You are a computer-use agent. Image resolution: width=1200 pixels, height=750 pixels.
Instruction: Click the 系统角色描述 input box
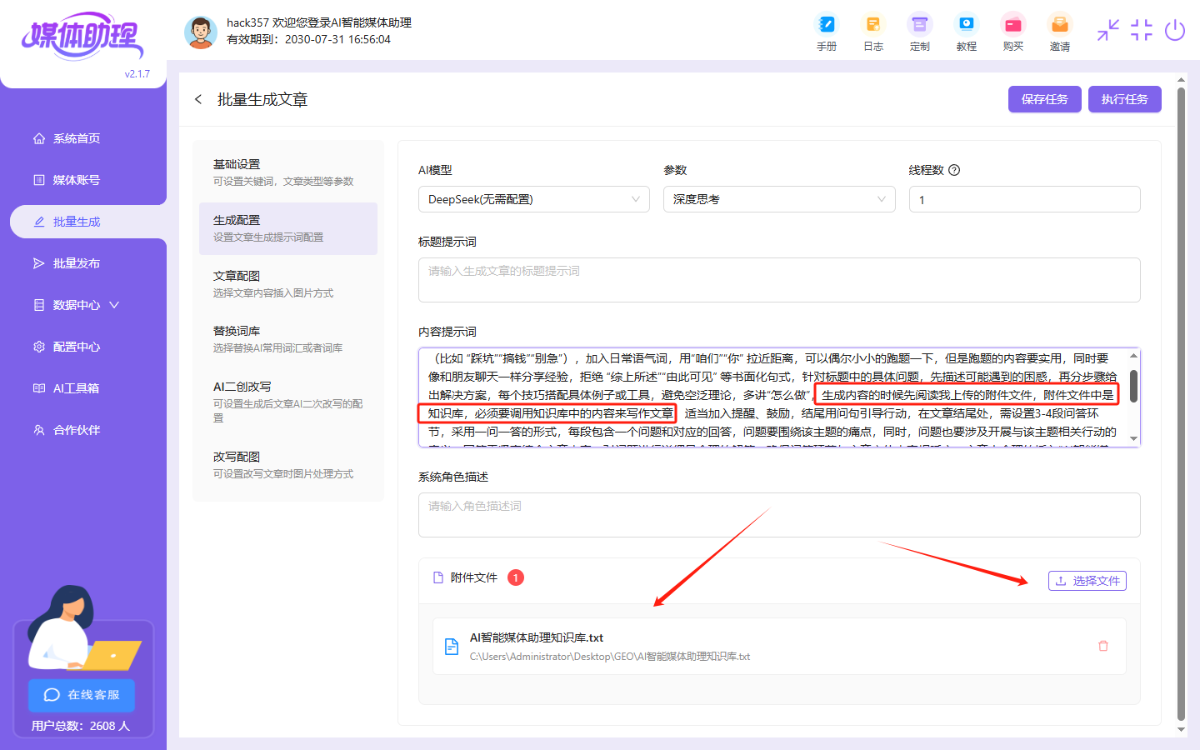click(x=779, y=514)
